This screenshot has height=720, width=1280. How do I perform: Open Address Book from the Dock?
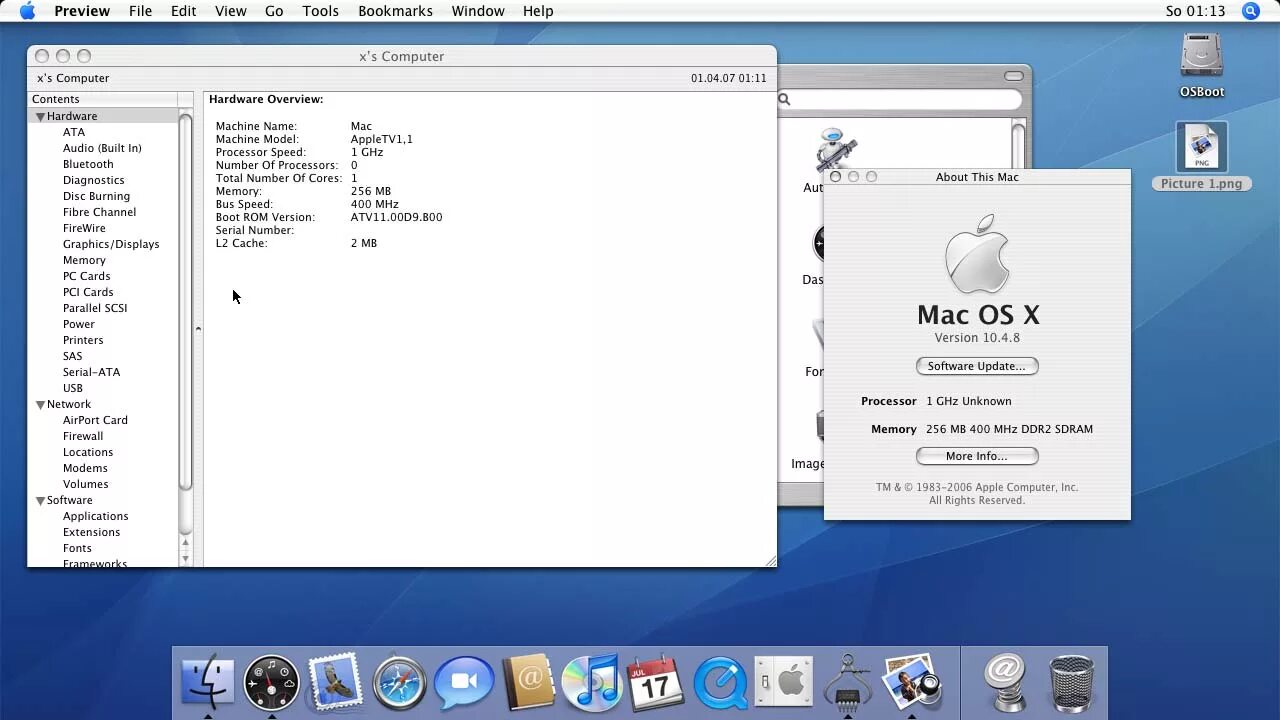tap(527, 683)
